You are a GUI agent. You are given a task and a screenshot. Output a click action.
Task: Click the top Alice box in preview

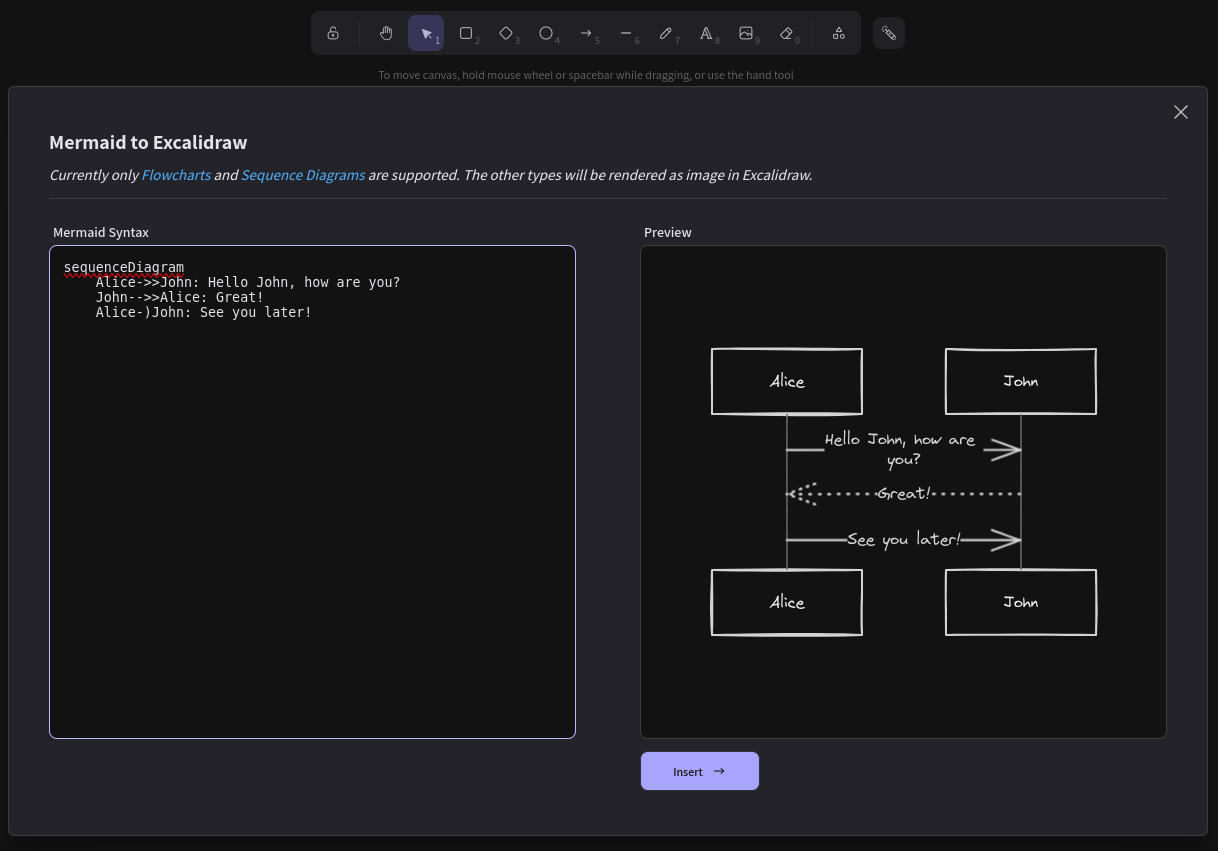(787, 381)
